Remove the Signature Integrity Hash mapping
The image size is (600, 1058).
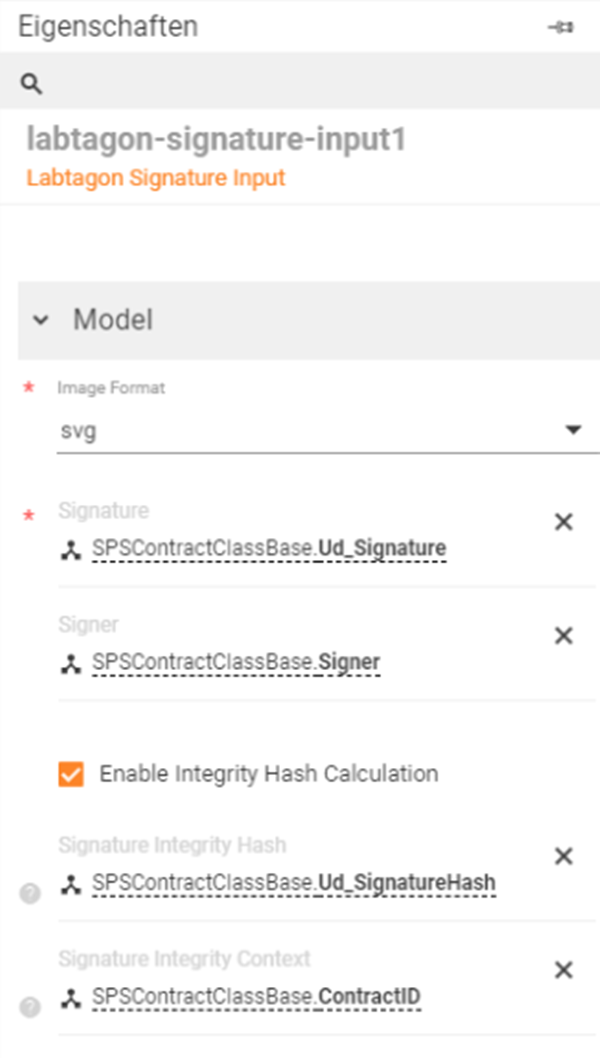[x=563, y=857]
